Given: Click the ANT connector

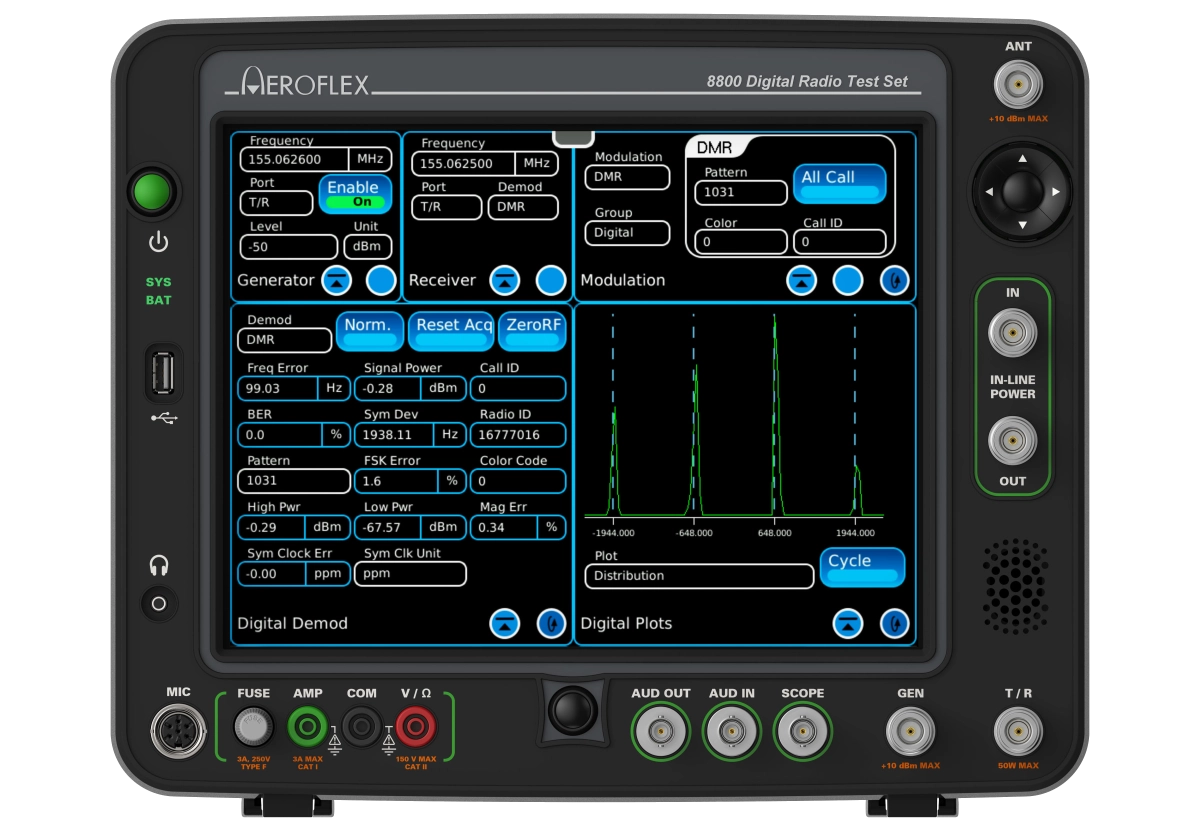Looking at the screenshot, I should click(x=1018, y=85).
